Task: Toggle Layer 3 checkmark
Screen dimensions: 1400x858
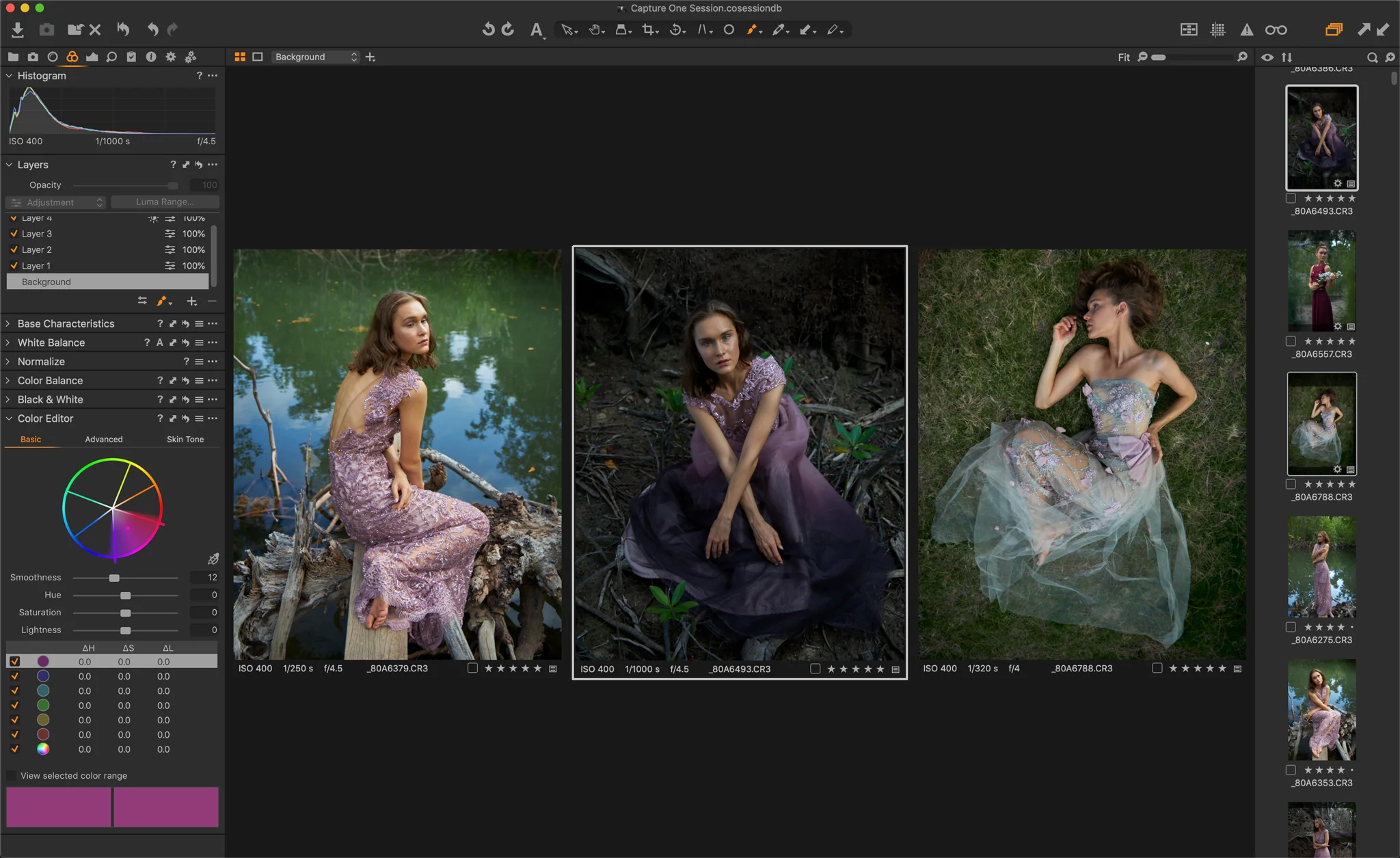Action: click(x=14, y=234)
